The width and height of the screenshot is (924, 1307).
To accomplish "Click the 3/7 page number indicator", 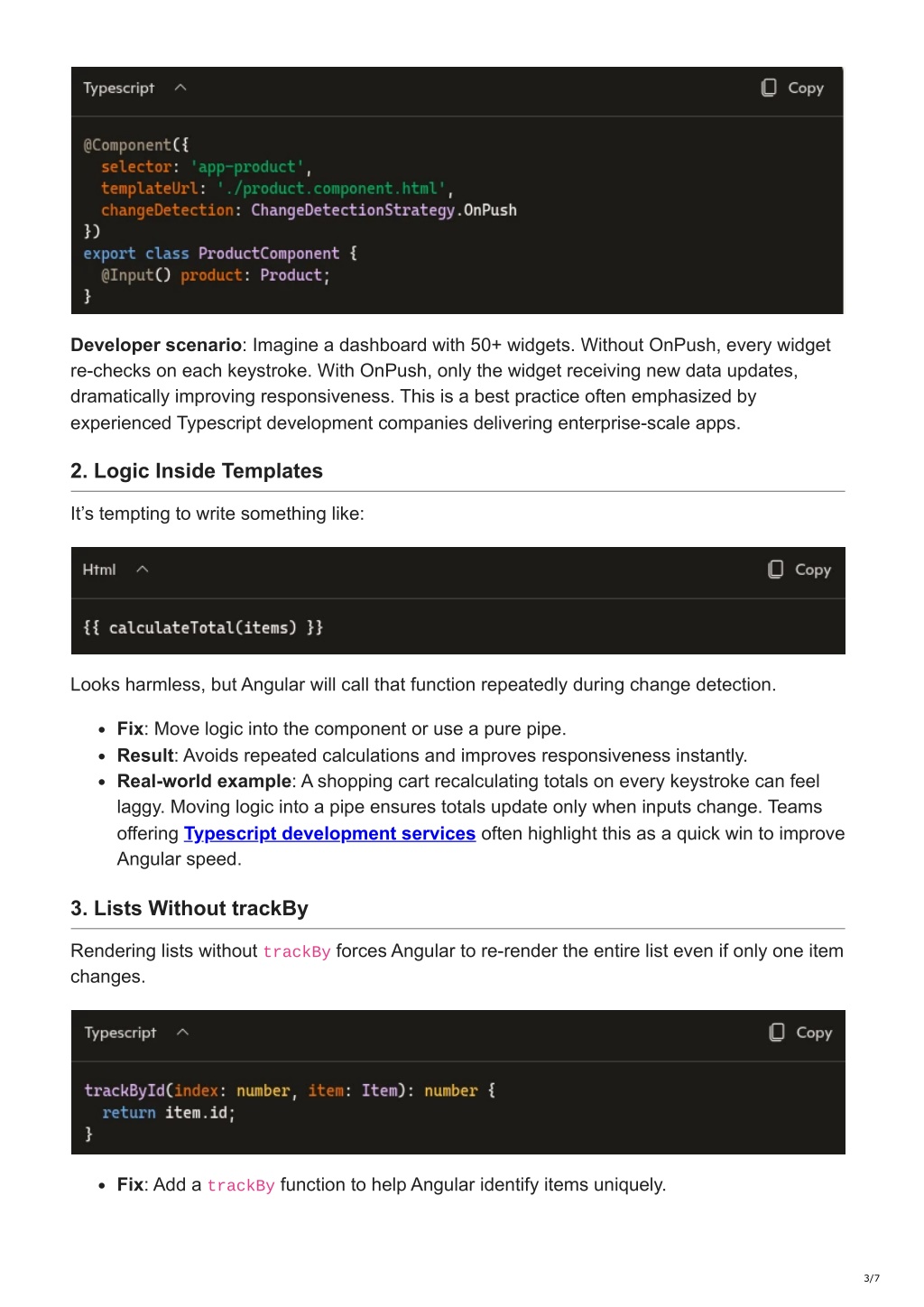I will [872, 1278].
